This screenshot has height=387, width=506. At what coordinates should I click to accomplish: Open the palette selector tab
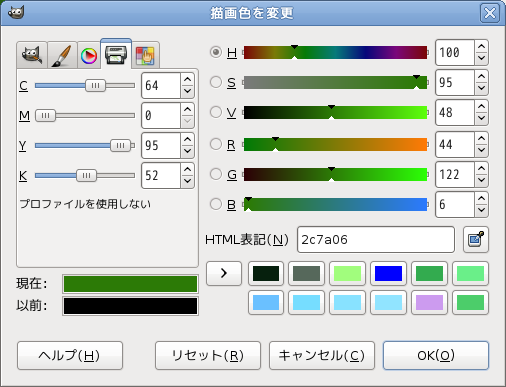145,55
